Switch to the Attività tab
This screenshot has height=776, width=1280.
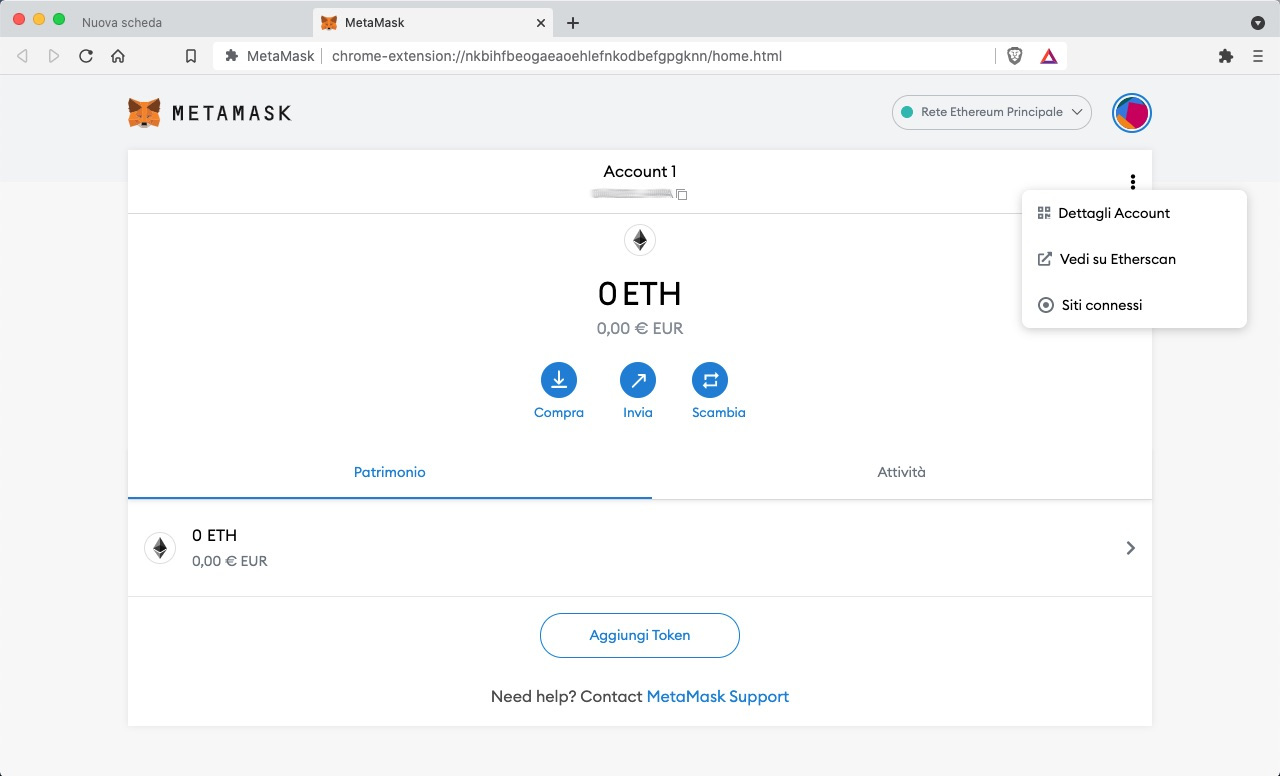902,472
